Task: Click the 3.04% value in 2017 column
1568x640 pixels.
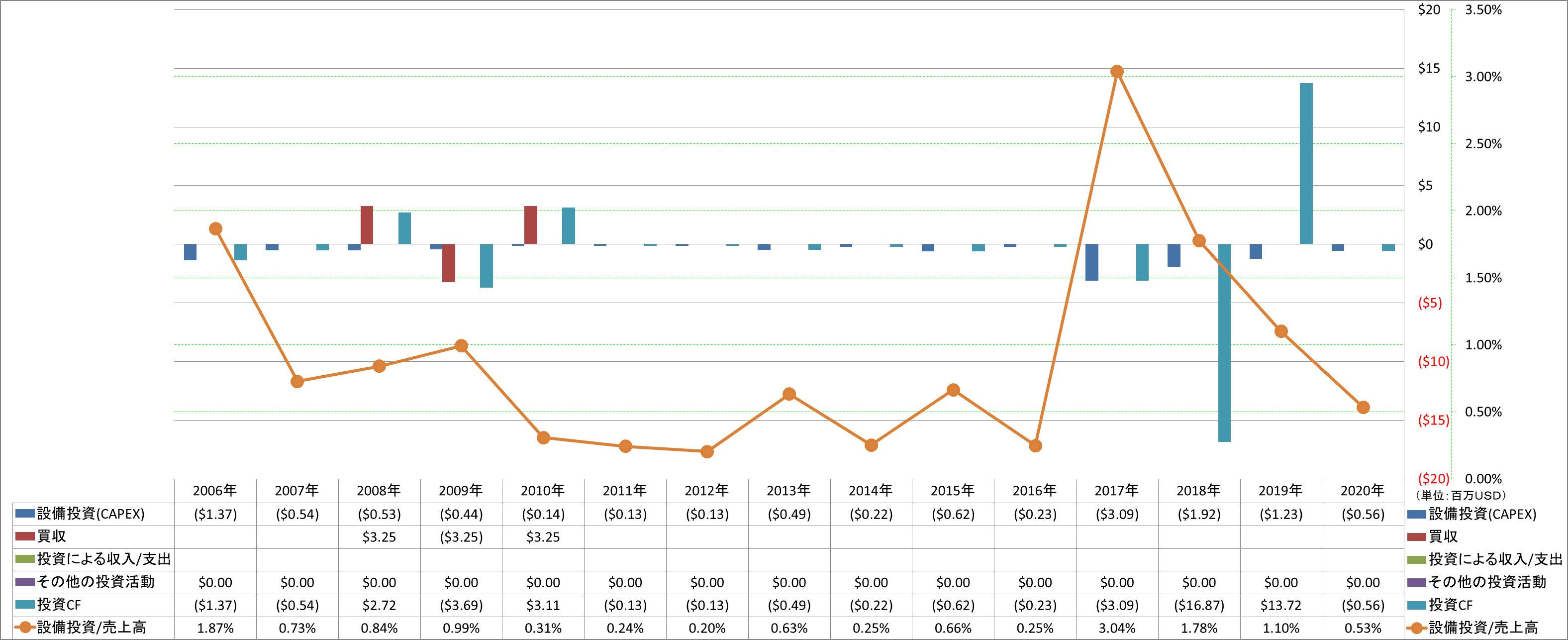Action: click(x=1117, y=628)
